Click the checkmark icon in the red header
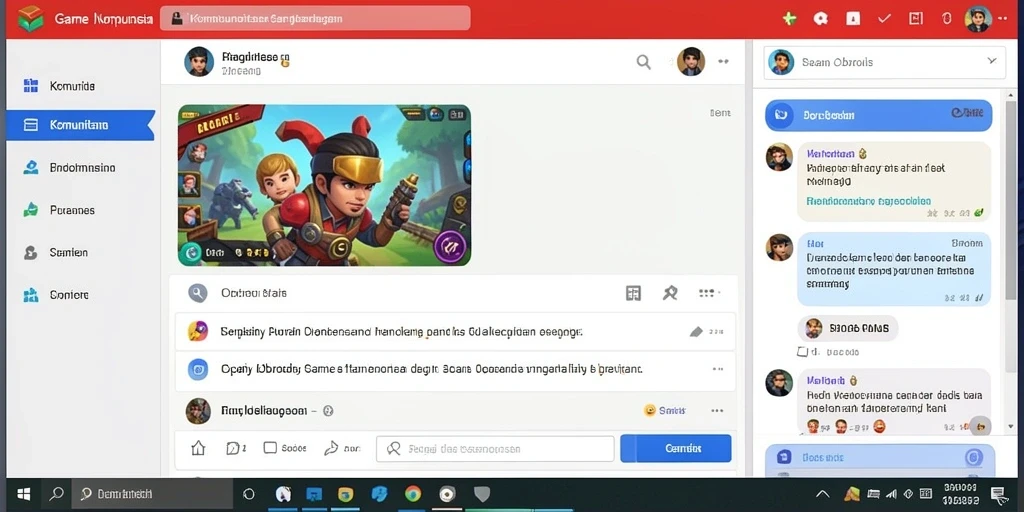 click(x=884, y=18)
